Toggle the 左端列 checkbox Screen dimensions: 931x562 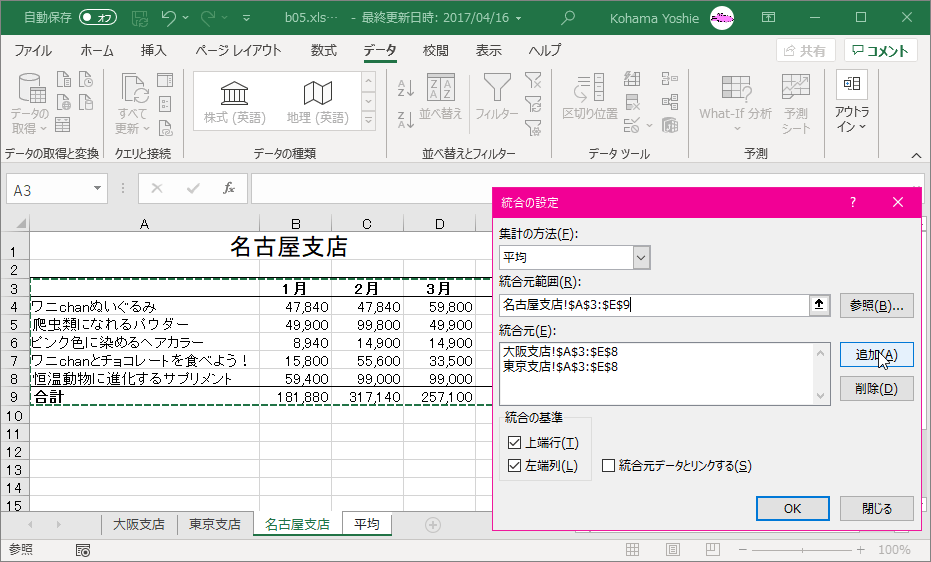(515, 465)
